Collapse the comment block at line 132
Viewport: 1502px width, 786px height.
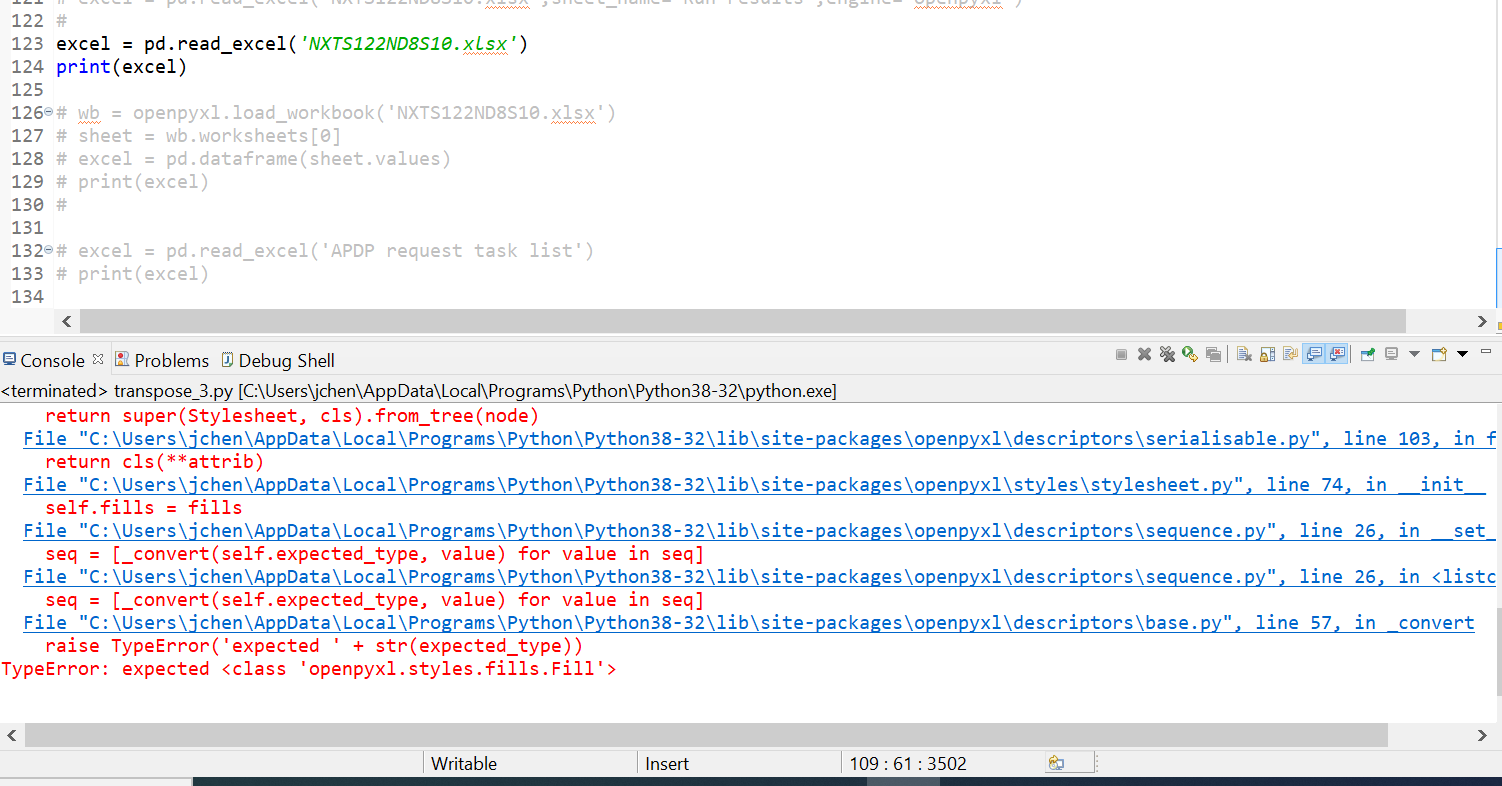point(49,250)
